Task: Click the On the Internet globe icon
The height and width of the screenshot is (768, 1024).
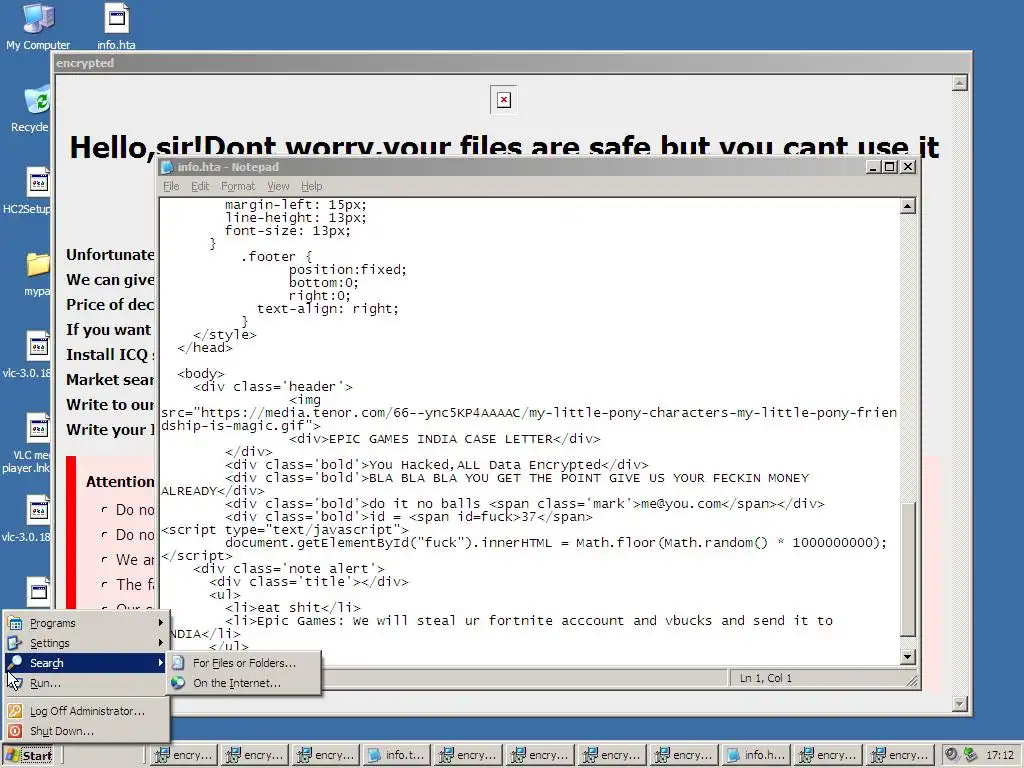Action: [178, 683]
